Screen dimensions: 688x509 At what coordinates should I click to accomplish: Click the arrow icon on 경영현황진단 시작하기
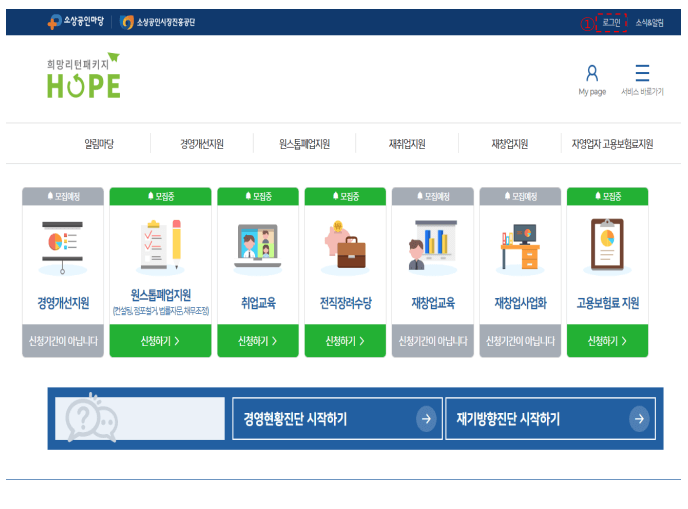pyautogui.click(x=426, y=419)
